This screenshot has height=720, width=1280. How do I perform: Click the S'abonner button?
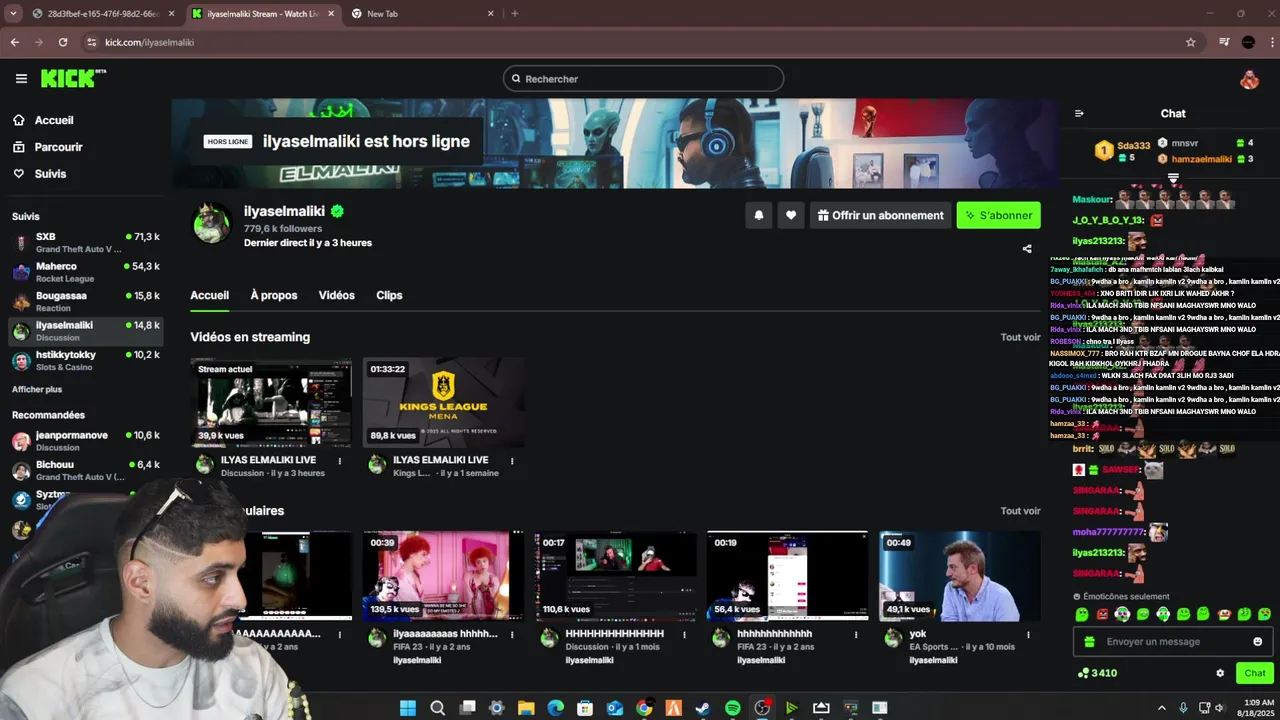[x=998, y=215]
